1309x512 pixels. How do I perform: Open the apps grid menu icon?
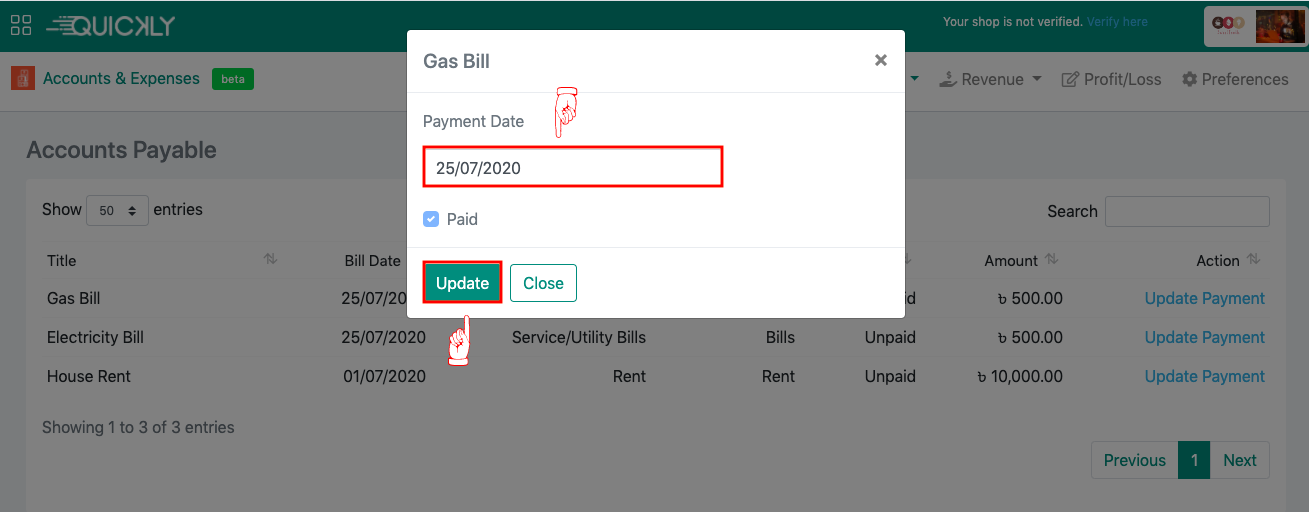(x=21, y=25)
